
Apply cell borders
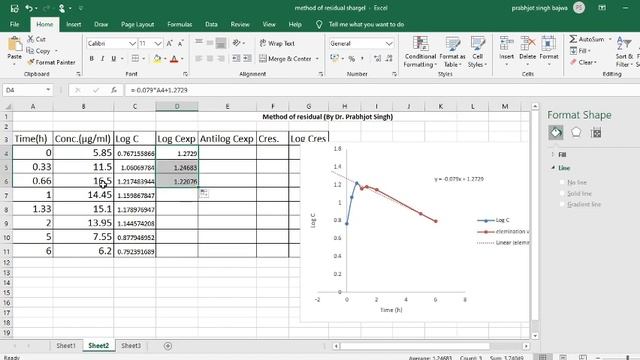point(135,59)
